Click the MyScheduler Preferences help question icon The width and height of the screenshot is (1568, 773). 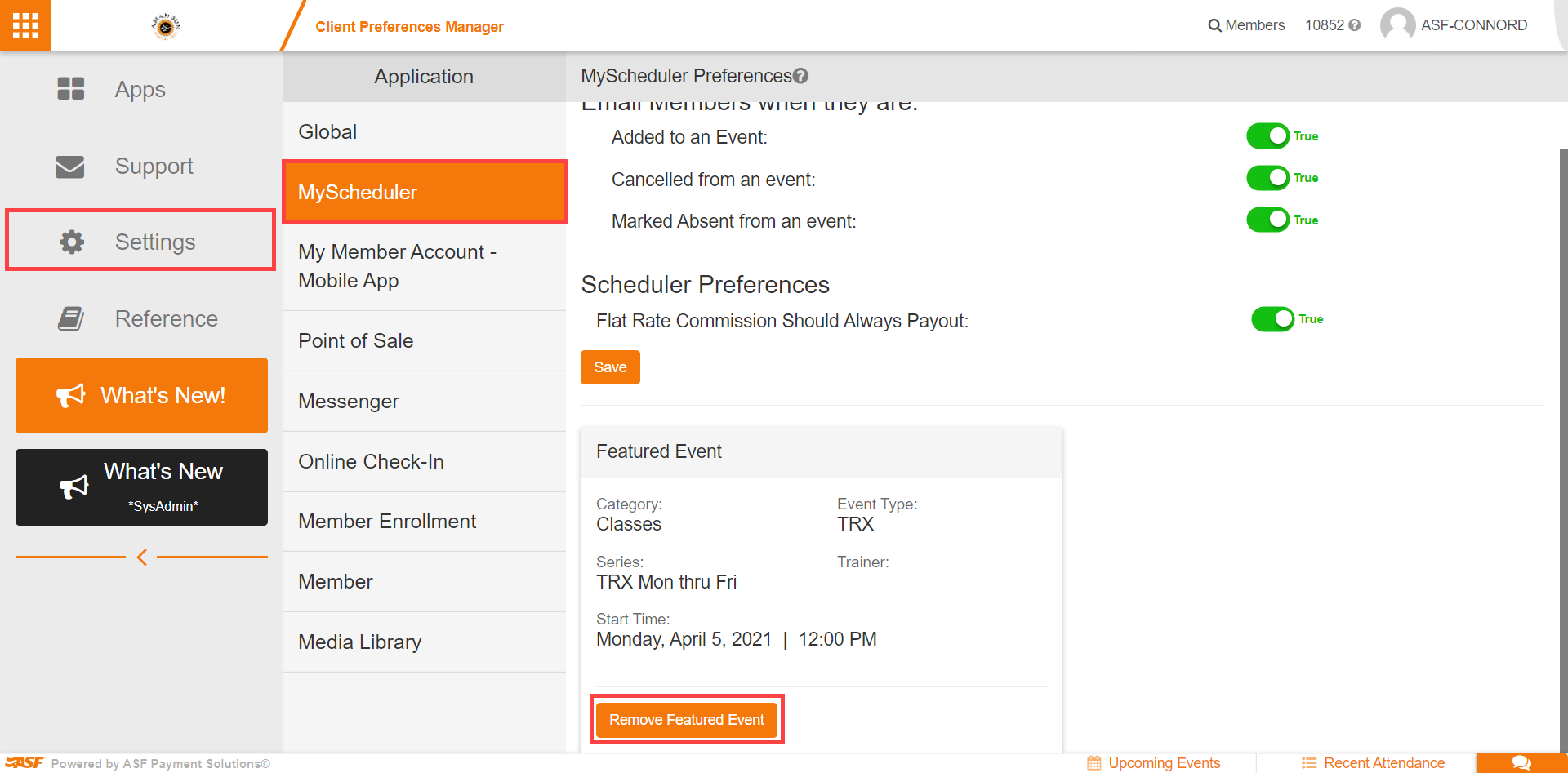pyautogui.click(x=801, y=76)
